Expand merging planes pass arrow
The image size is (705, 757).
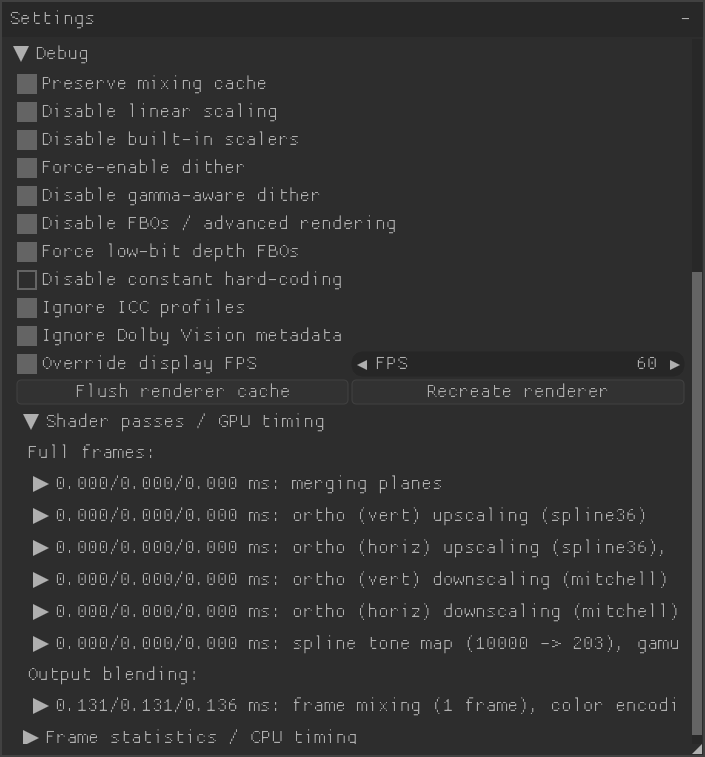[x=41, y=484]
